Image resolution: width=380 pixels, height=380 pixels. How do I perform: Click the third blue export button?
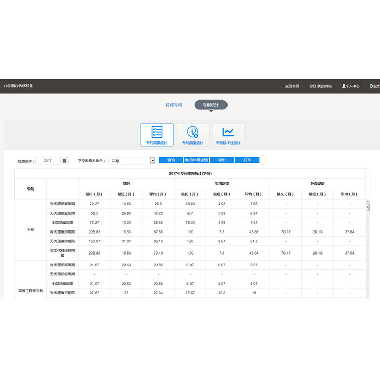click(222, 160)
